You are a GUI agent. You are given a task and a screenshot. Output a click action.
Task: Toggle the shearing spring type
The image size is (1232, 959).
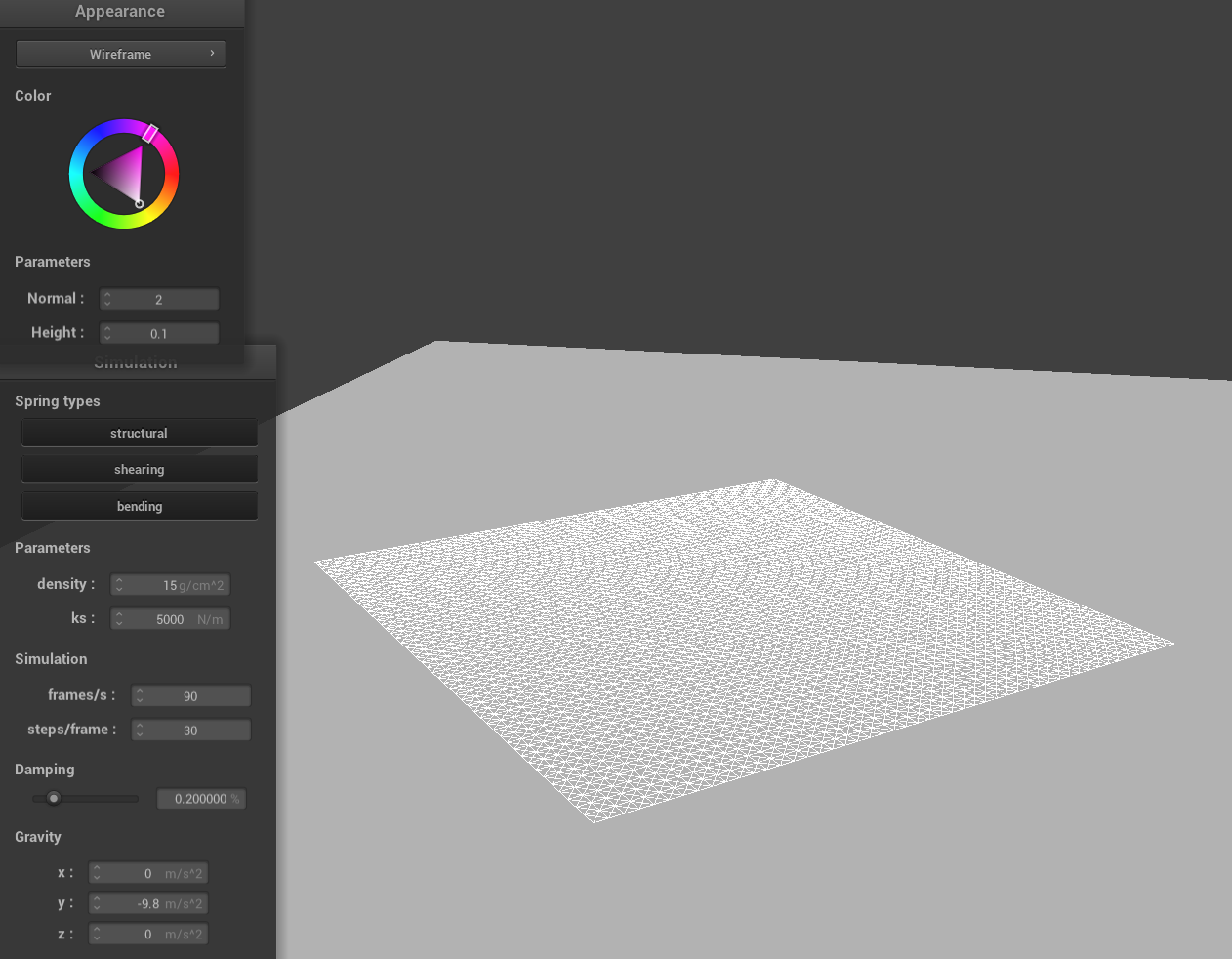click(x=139, y=470)
